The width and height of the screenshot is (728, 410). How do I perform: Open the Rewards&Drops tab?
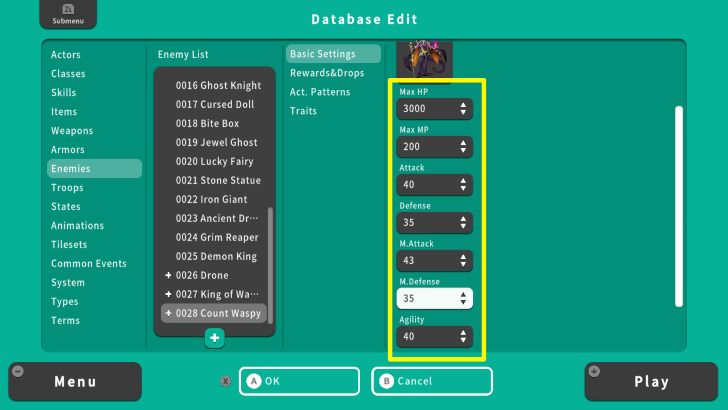(327, 73)
